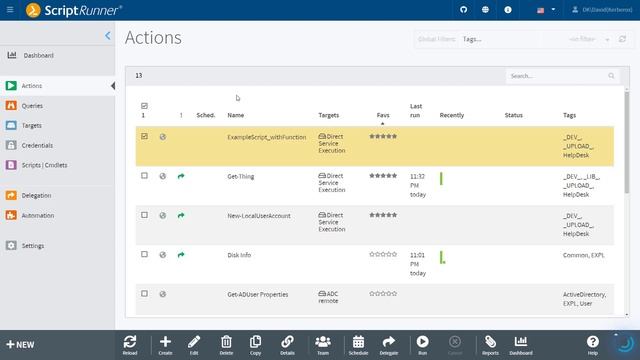Sort by the Sched. column header
This screenshot has height=360, width=640.
(x=206, y=115)
